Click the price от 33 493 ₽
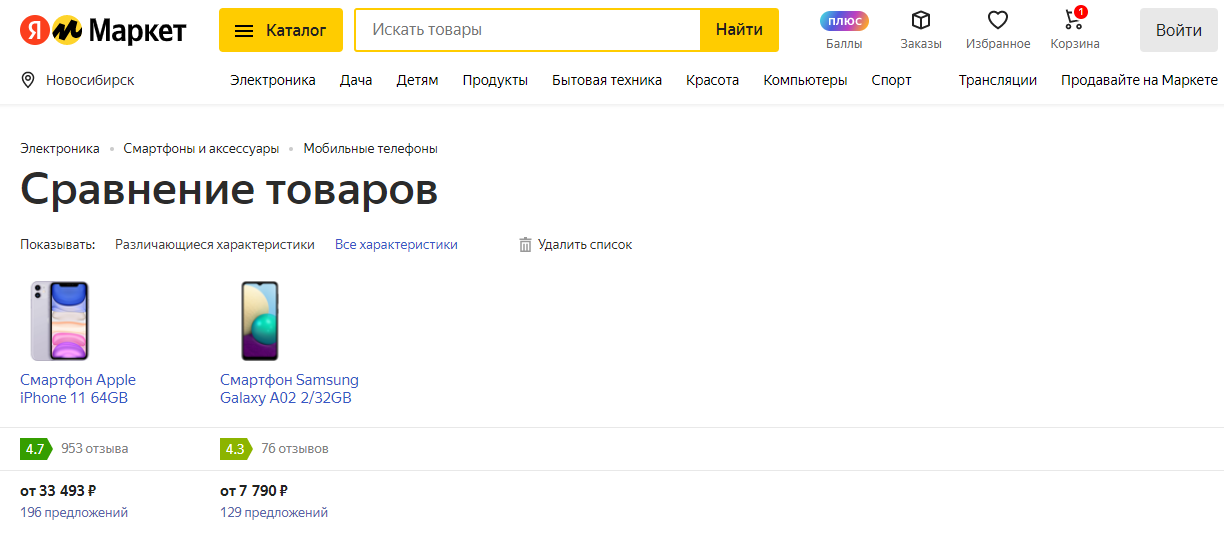Viewport: 1224px width, 534px height. 58,491
